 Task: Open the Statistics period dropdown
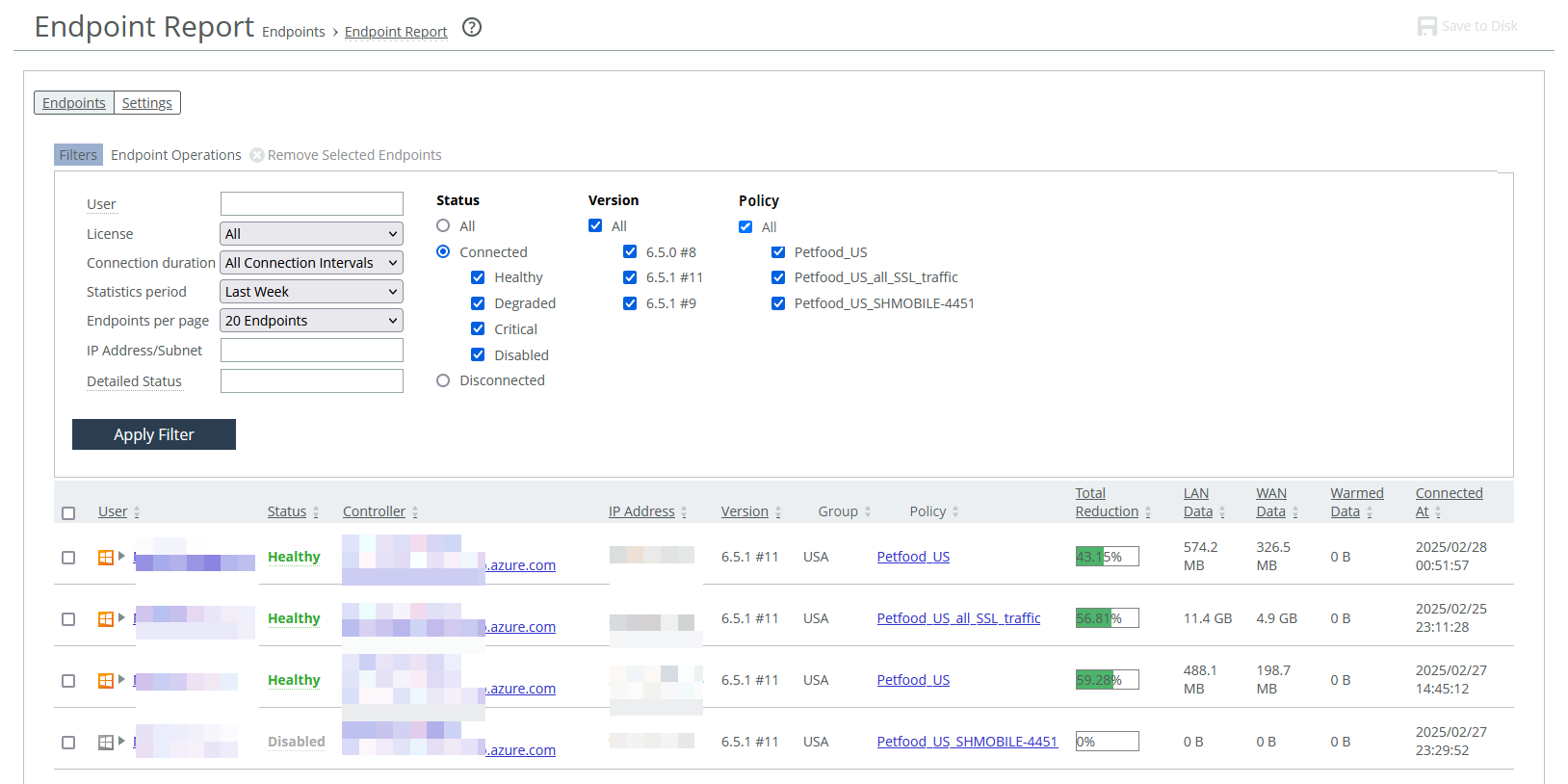311,292
